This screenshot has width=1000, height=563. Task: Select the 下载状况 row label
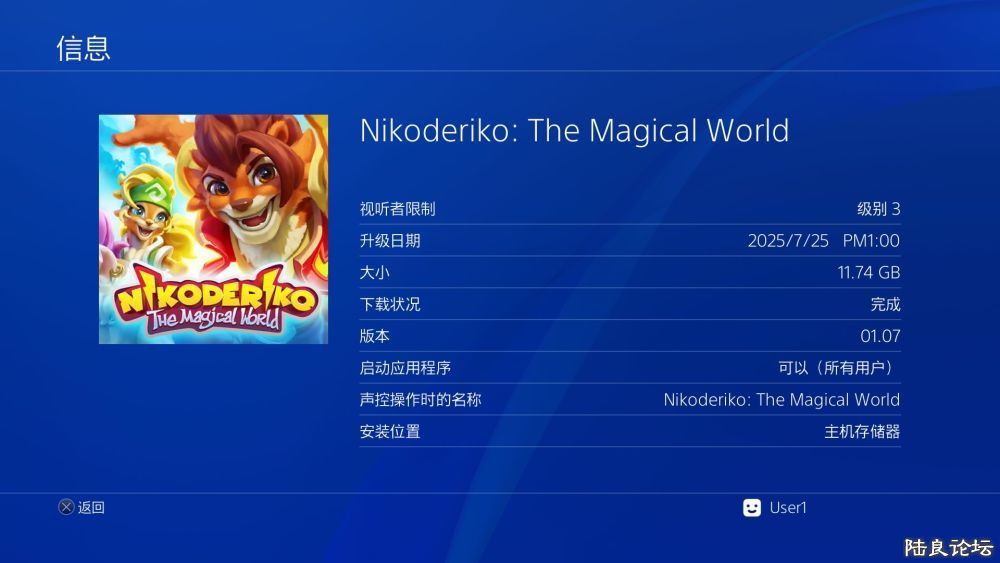click(x=390, y=305)
